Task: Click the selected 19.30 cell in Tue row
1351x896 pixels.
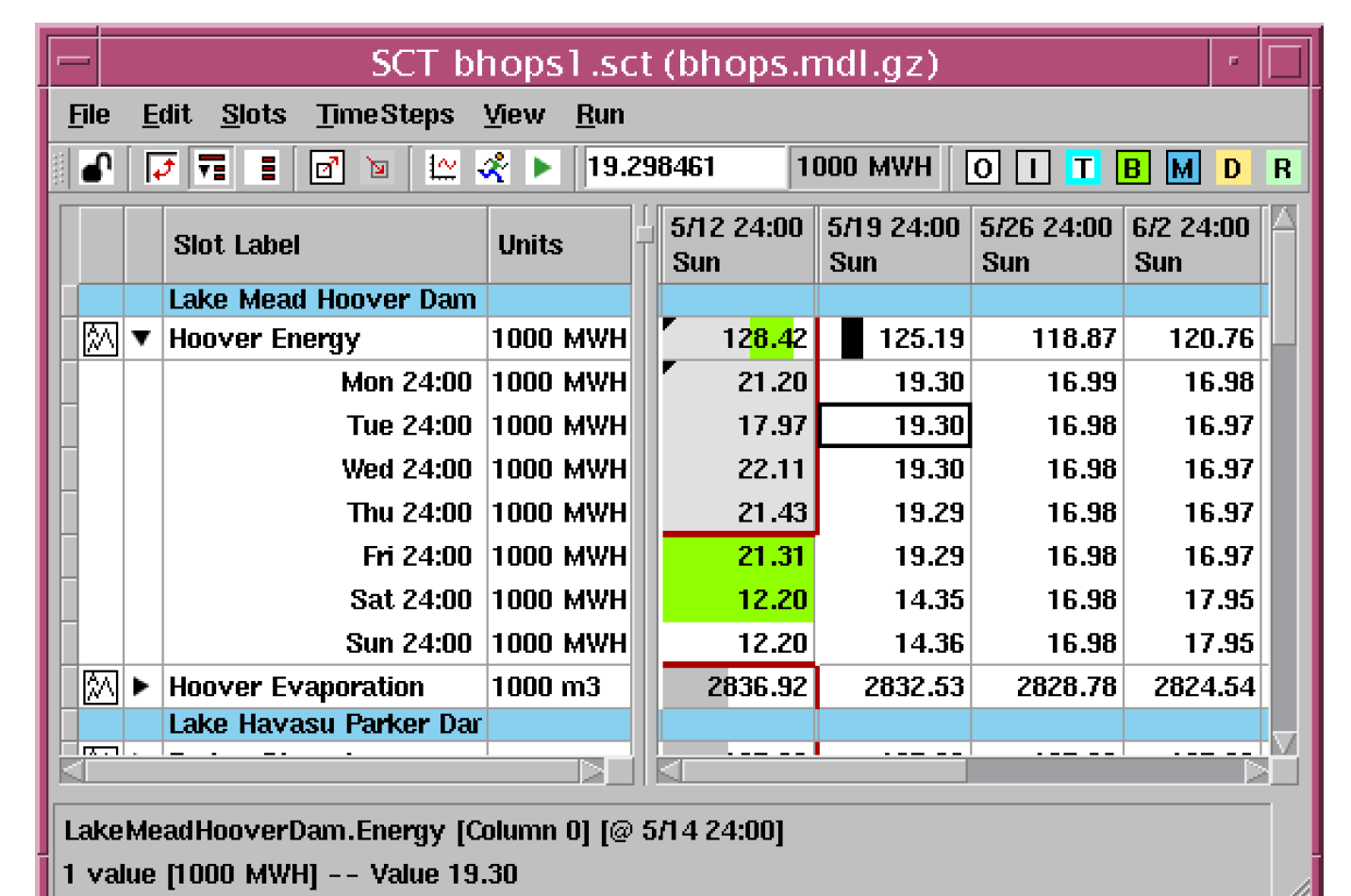Action: tap(894, 425)
